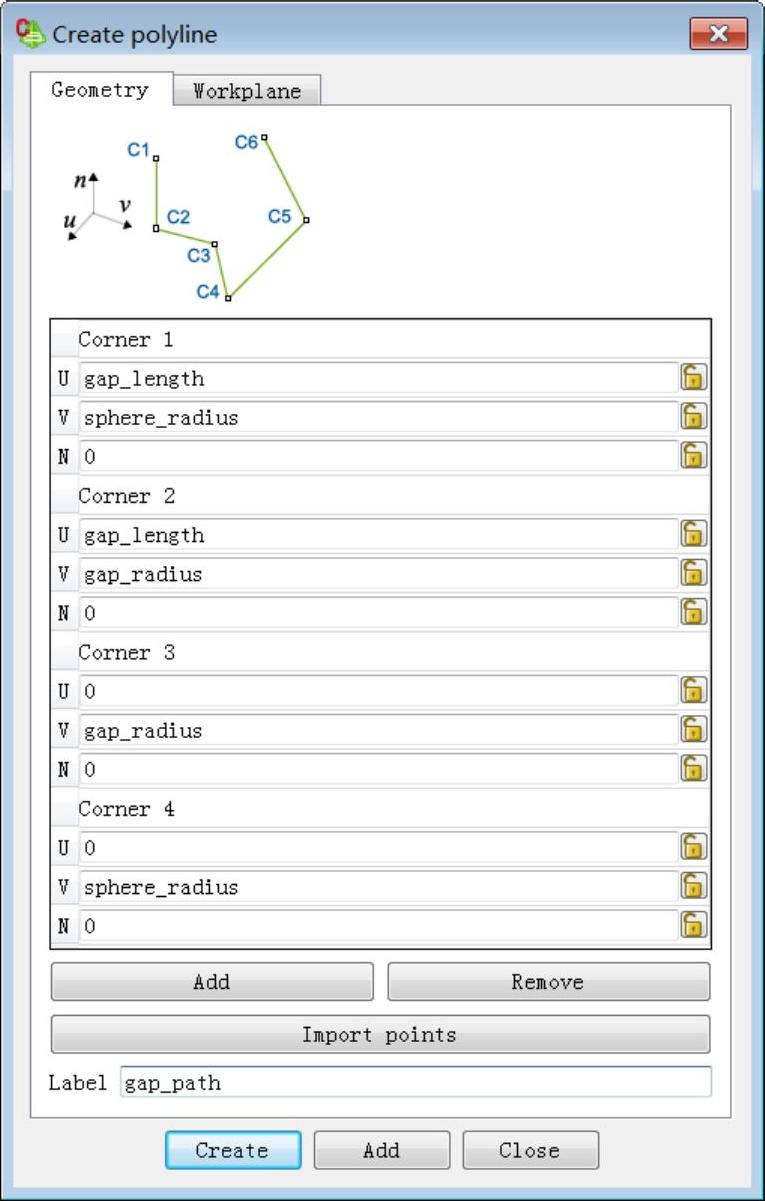Toggle lock icon for Corner 1 U field
Image resolution: width=765 pixels, height=1201 pixels.
pyautogui.click(x=694, y=377)
